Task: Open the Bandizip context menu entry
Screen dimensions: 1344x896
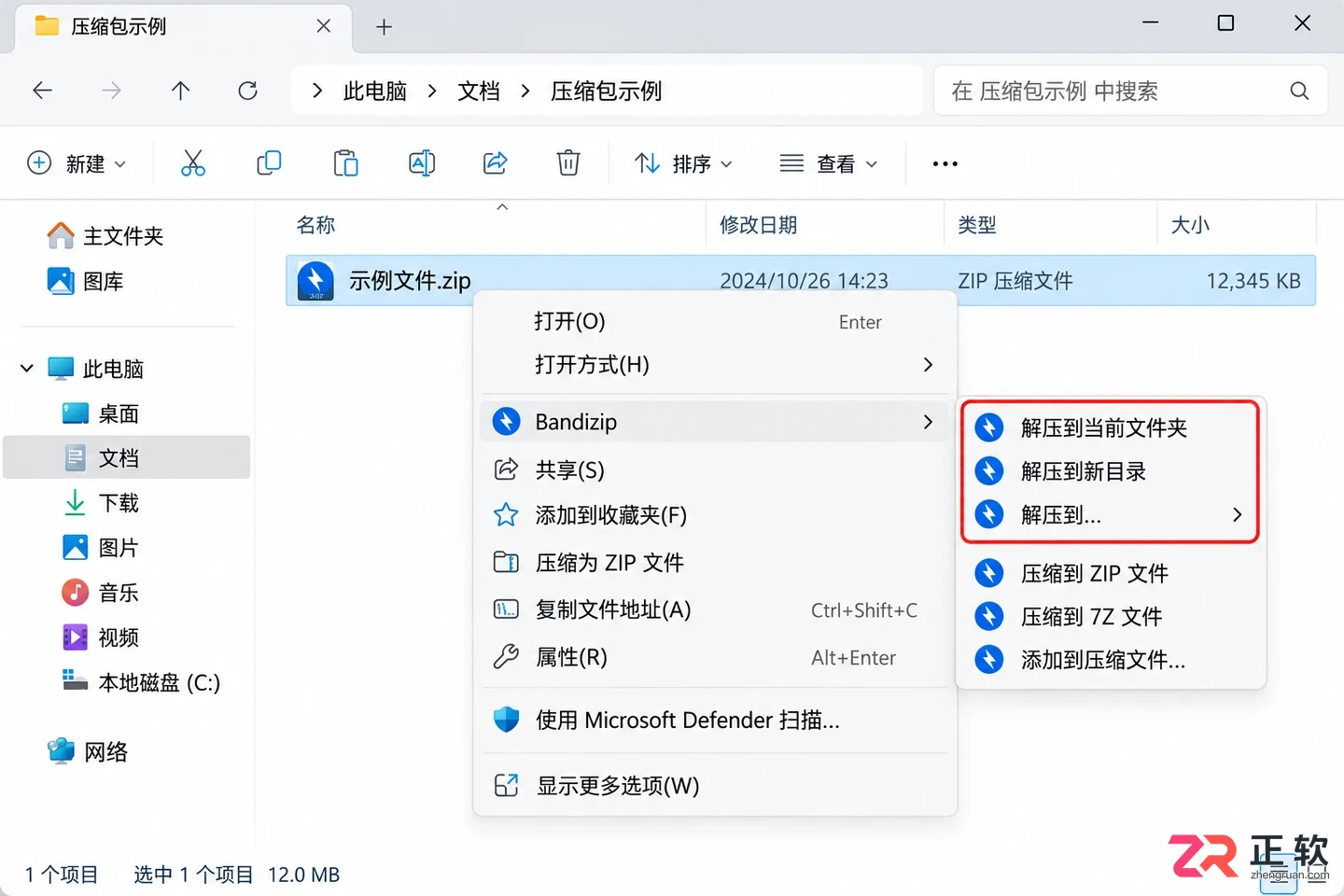Action: [x=714, y=422]
